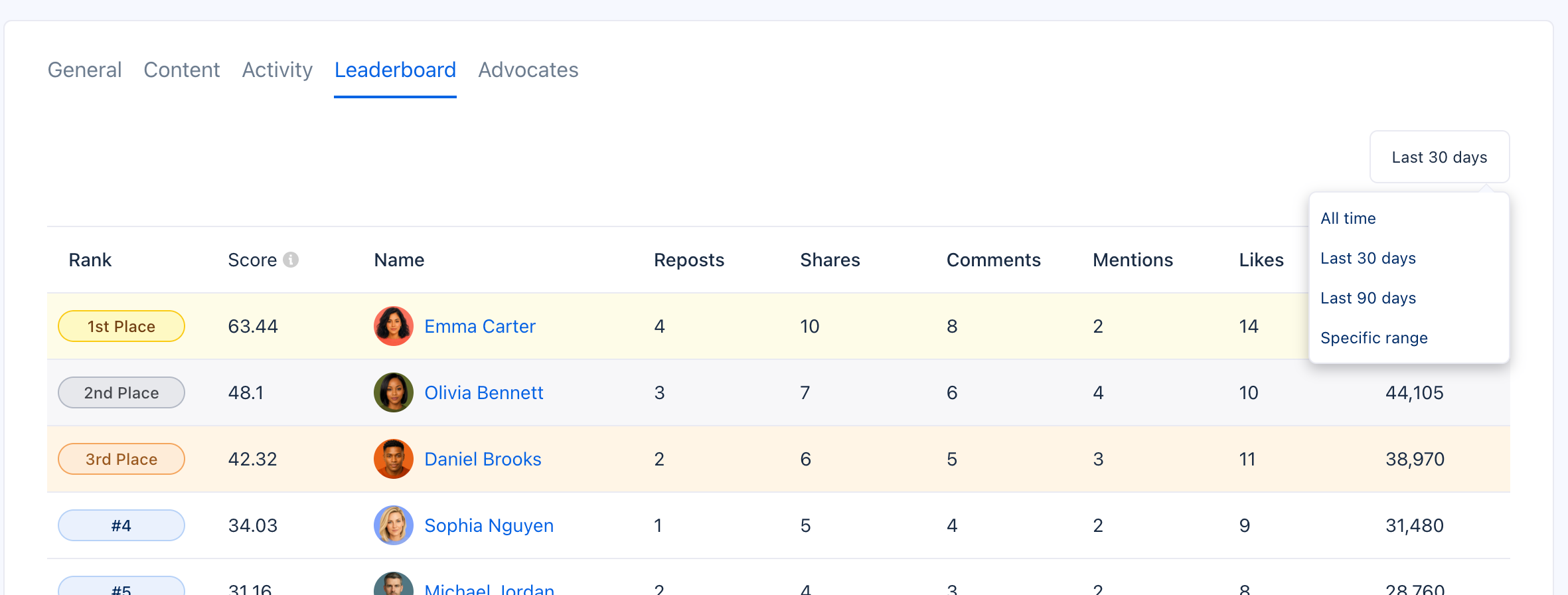The width and height of the screenshot is (1568, 595).
Task: Click the Score info icon
Action: click(x=291, y=260)
